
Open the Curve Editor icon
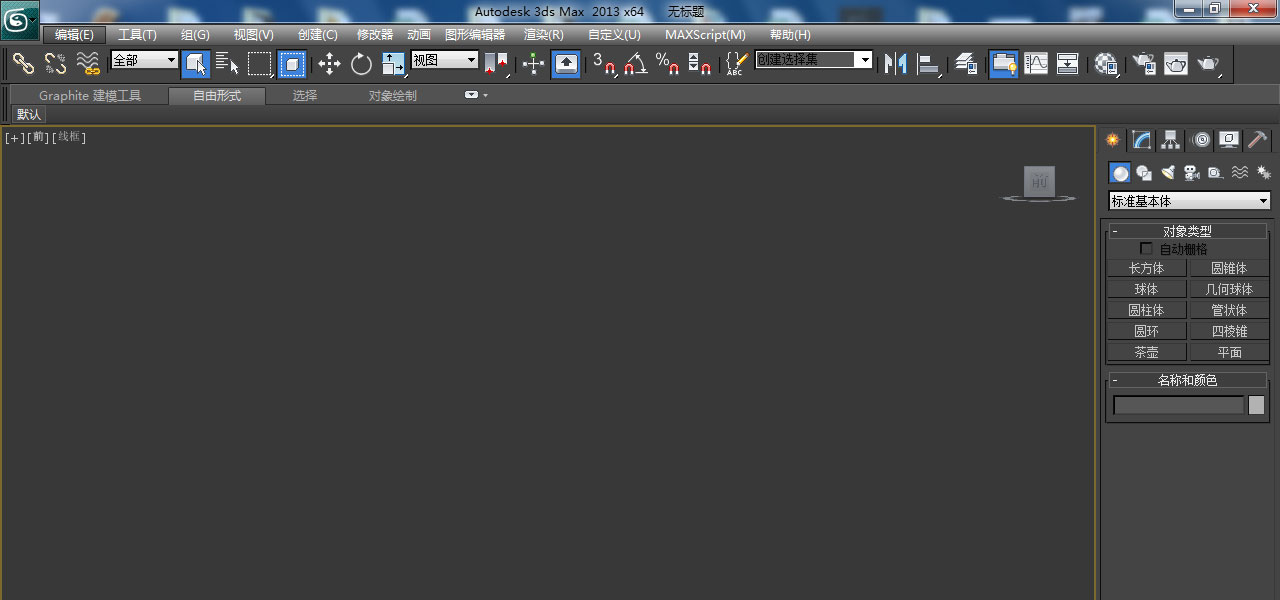click(1036, 64)
